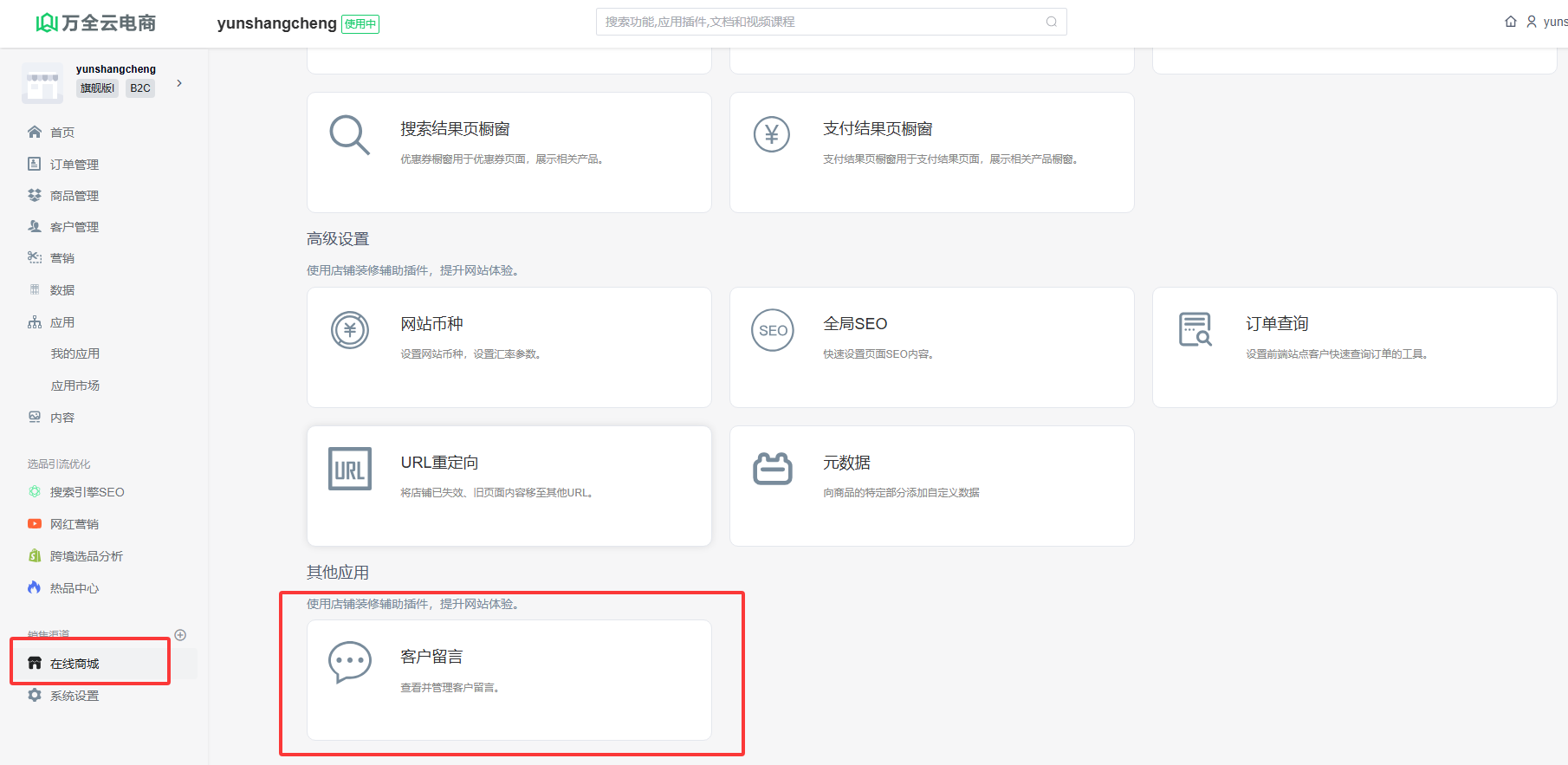Viewport: 1568px width, 765px height.
Task: Click the home icon in top bar
Action: (1510, 22)
